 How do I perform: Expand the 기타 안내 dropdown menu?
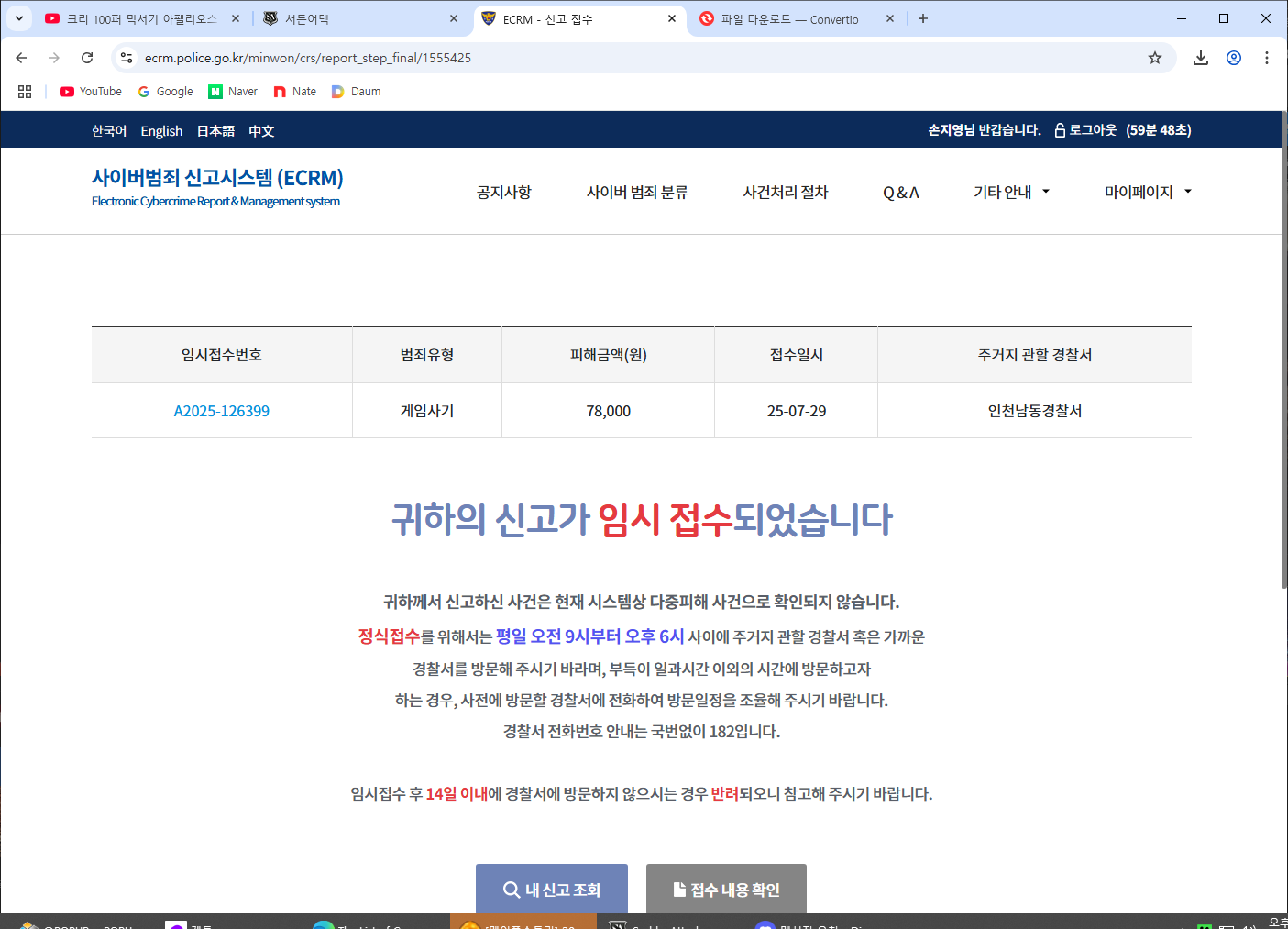(1011, 192)
